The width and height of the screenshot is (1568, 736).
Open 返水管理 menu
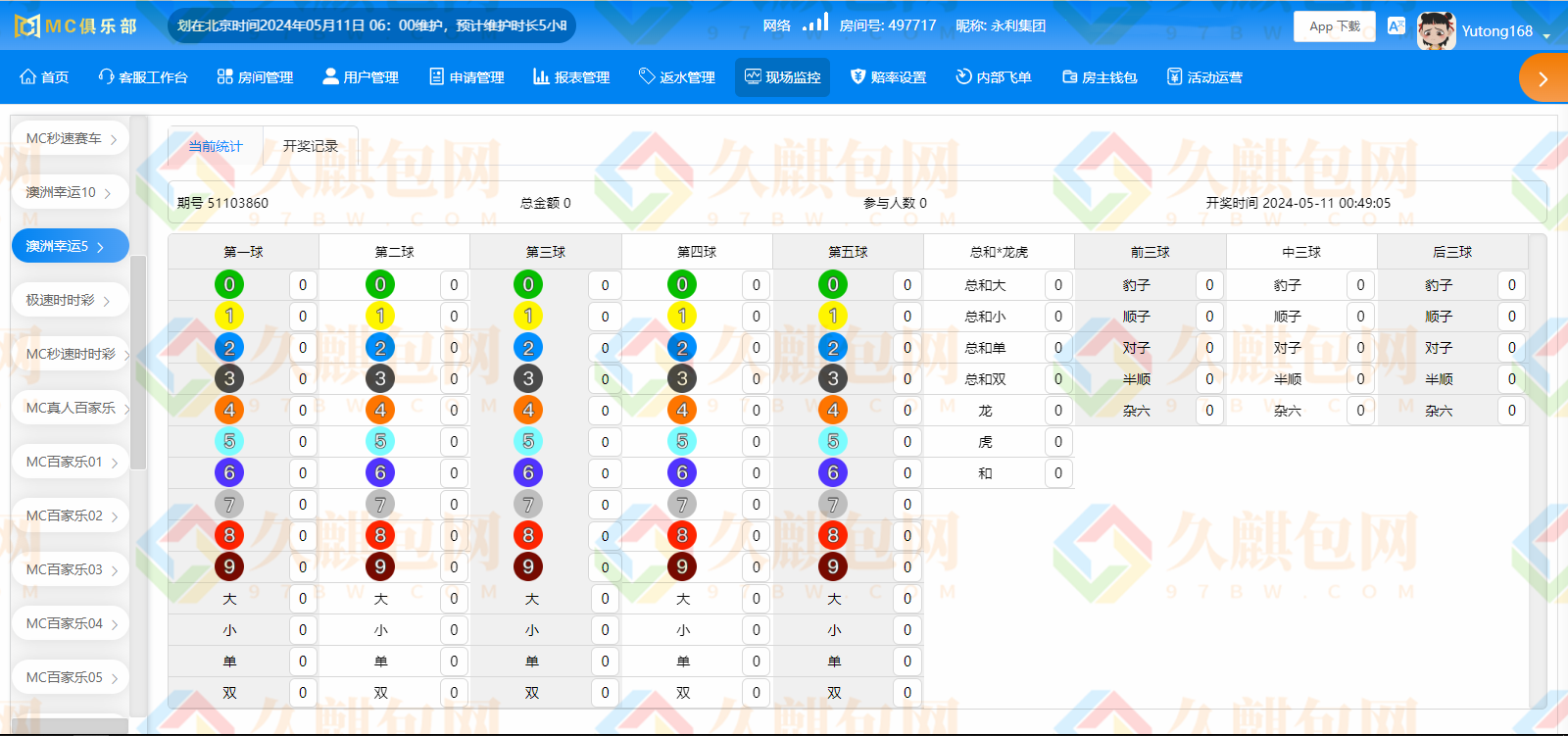tap(677, 77)
